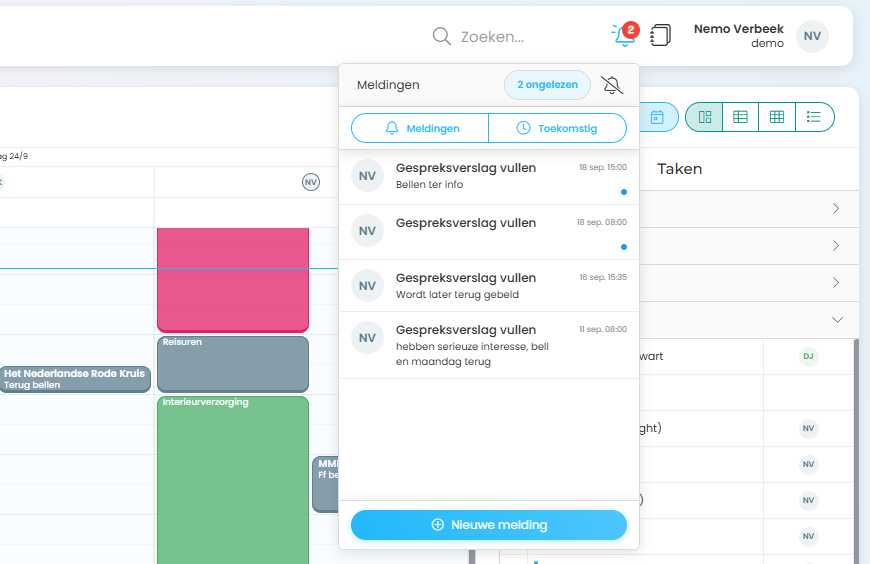Select the table rows view icon
The height and width of the screenshot is (564, 870).
(x=740, y=117)
